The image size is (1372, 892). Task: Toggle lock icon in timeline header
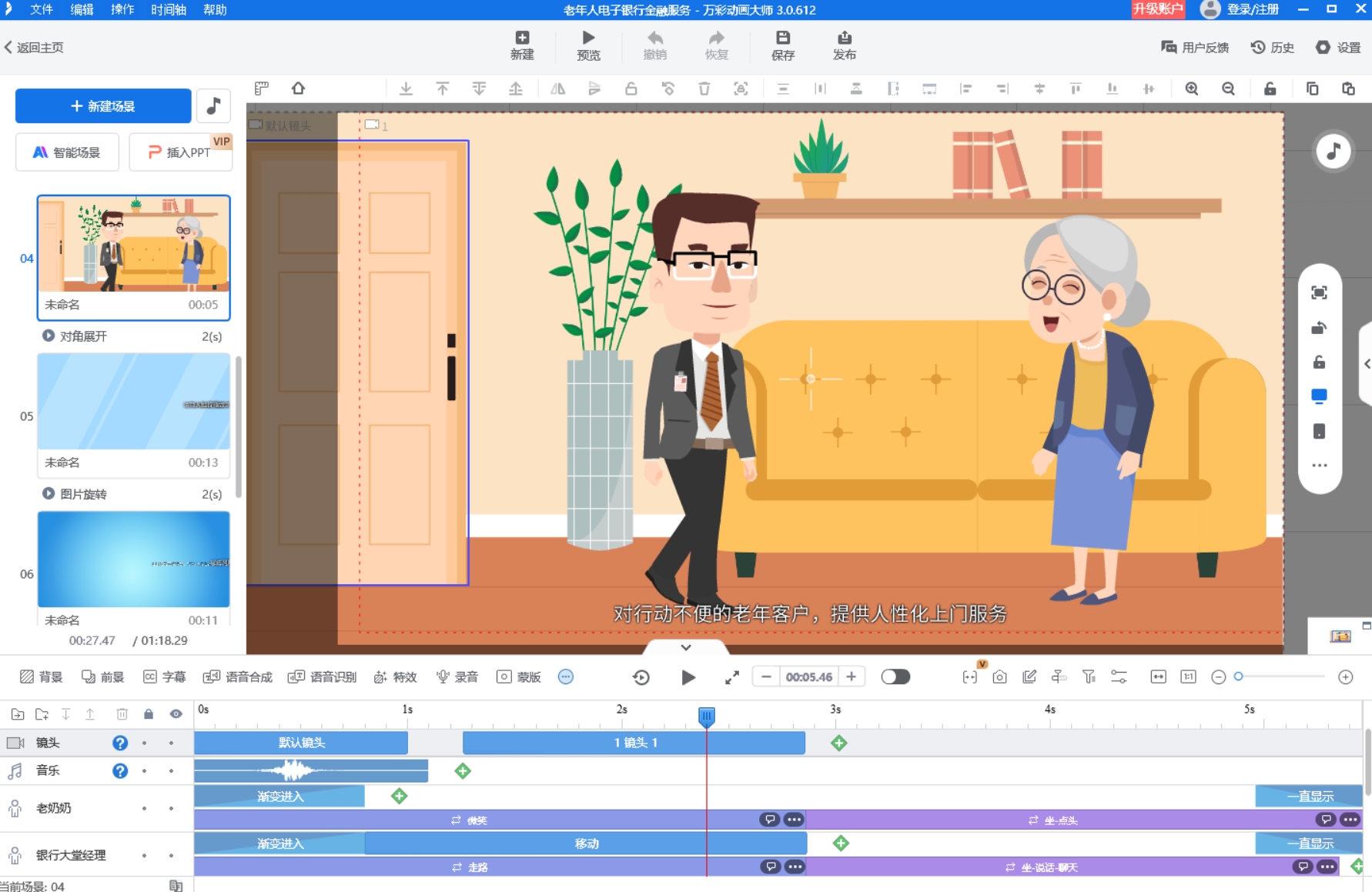coord(149,714)
